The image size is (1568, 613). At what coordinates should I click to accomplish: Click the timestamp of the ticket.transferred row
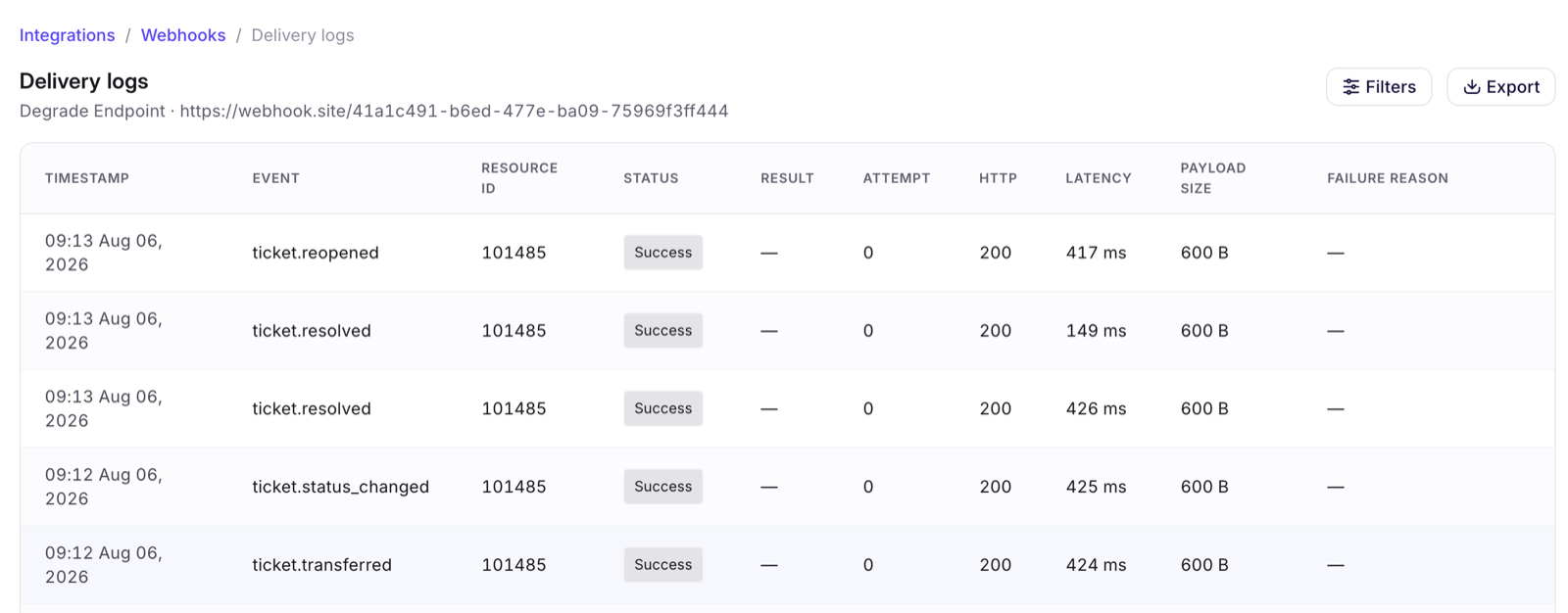pyautogui.click(x=104, y=565)
